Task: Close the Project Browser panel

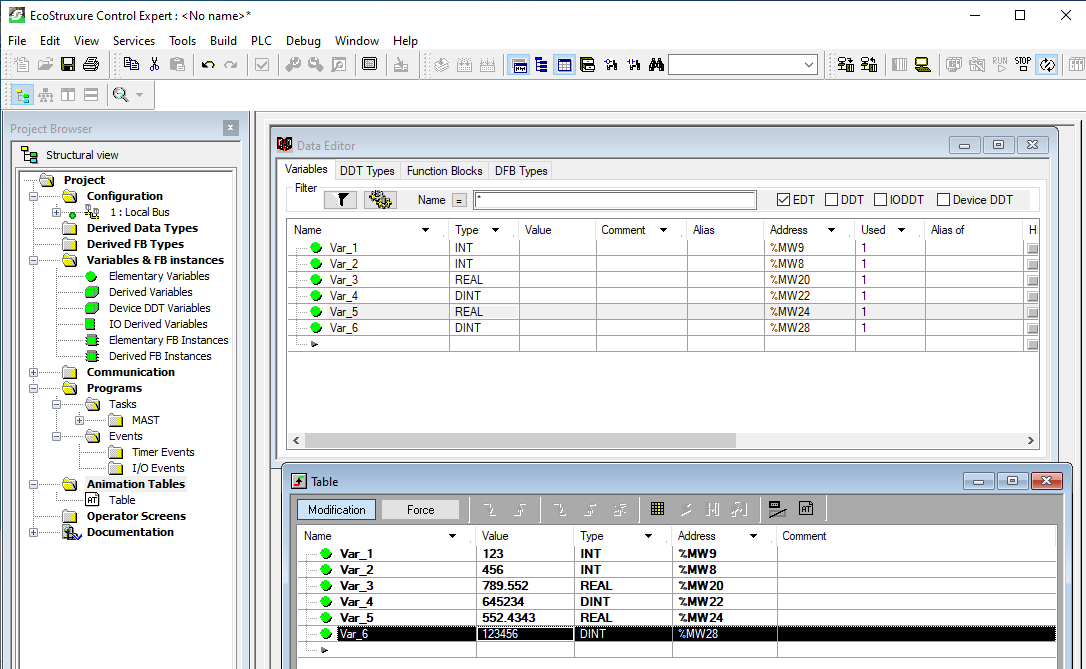Action: click(x=231, y=128)
